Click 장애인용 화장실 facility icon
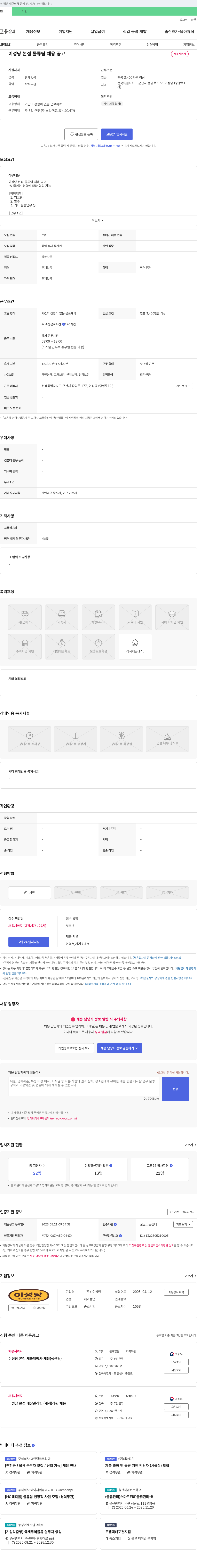Image resolution: width=197 pixels, height=1568 pixels. click(x=121, y=739)
